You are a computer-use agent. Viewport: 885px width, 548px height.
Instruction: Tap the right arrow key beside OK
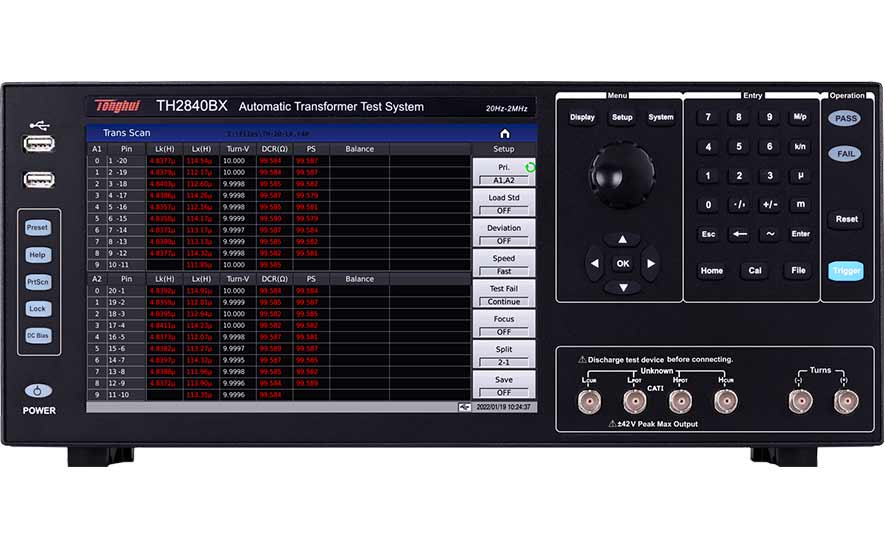coord(651,264)
